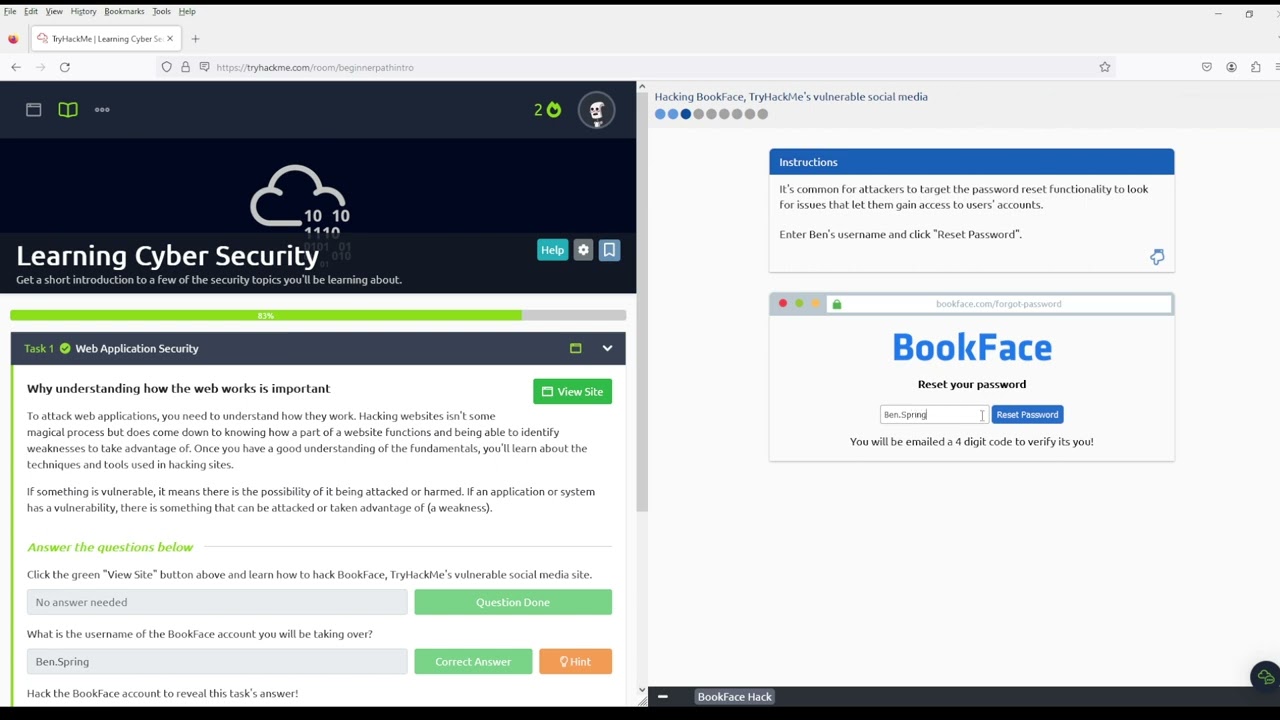Screen dimensions: 1280x720
Task: Click the Ben.Spring answer field
Action: pyautogui.click(x=217, y=662)
